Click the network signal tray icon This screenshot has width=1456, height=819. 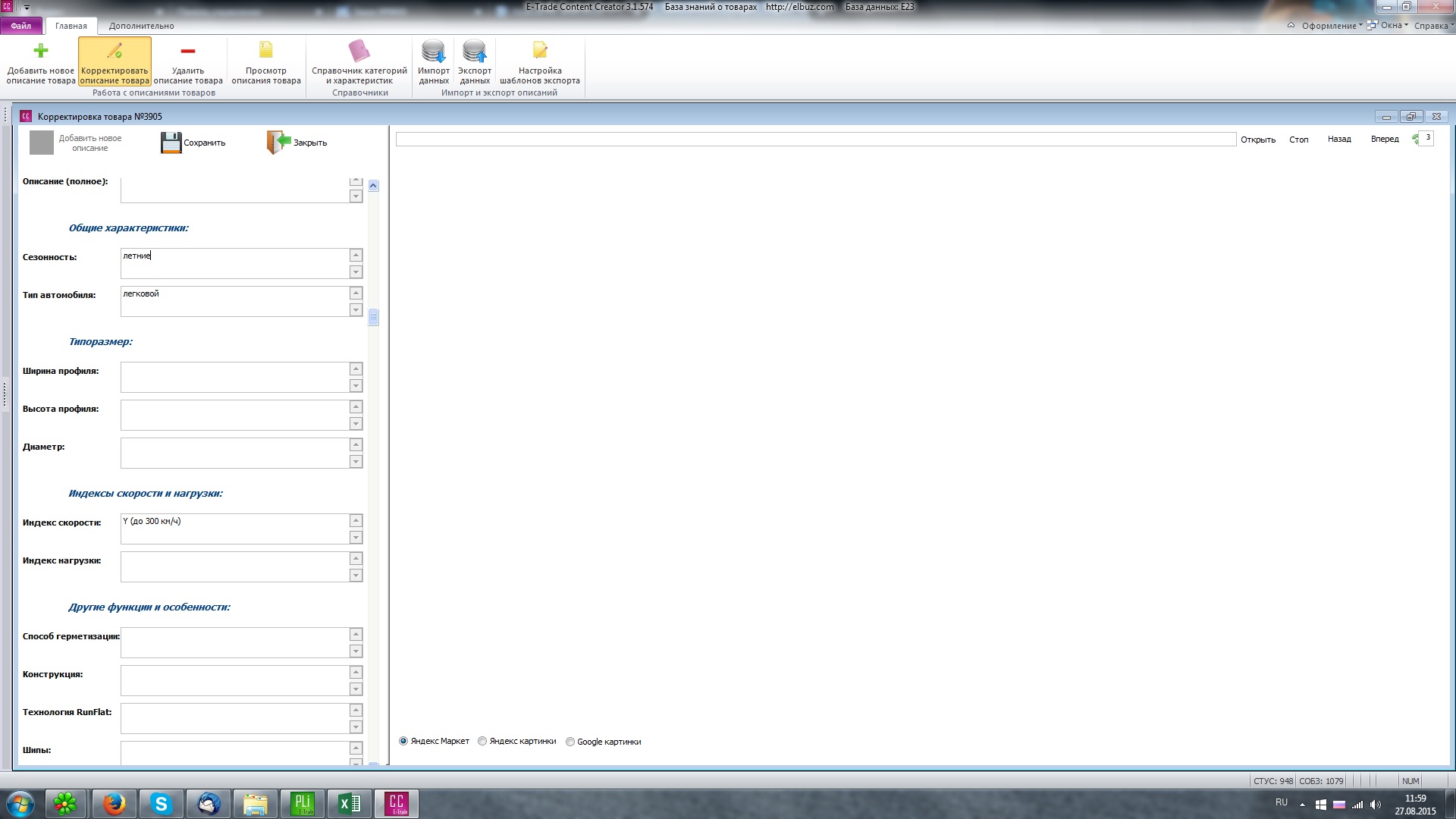1357,805
